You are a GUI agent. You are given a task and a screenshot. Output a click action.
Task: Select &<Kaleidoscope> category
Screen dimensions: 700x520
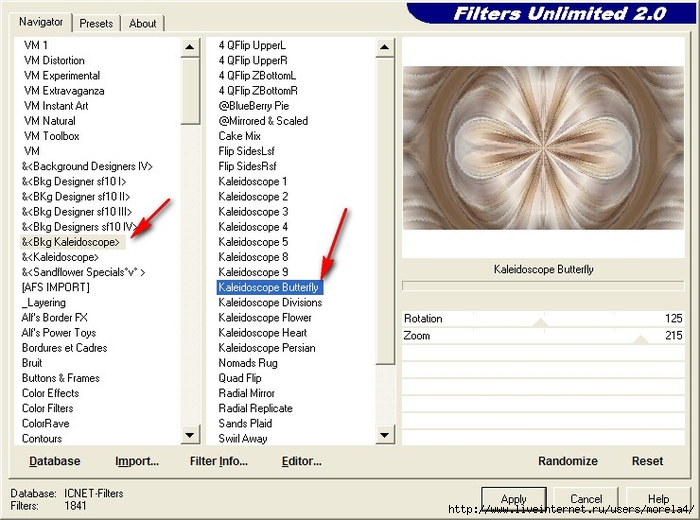click(x=60, y=257)
